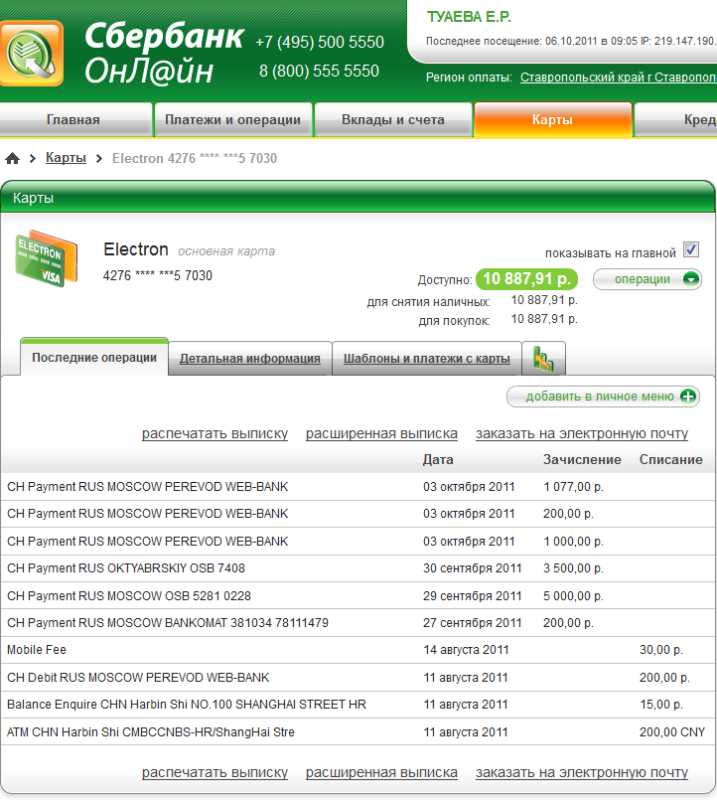Expand the 'операции' dropdown button
Screen dimensions: 717x800
(647, 279)
